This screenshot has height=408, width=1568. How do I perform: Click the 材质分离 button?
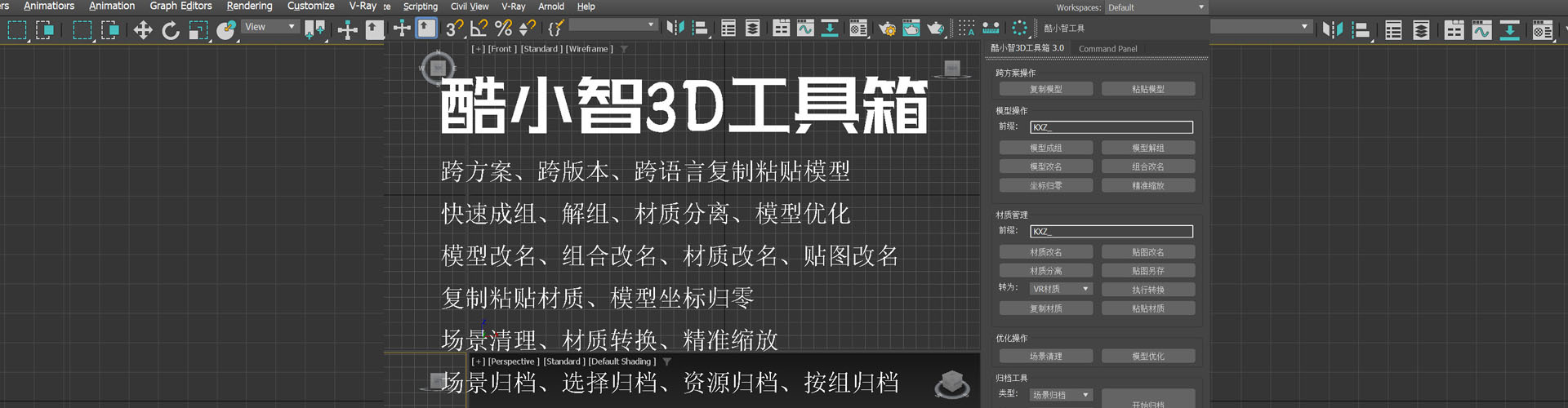1045,270
